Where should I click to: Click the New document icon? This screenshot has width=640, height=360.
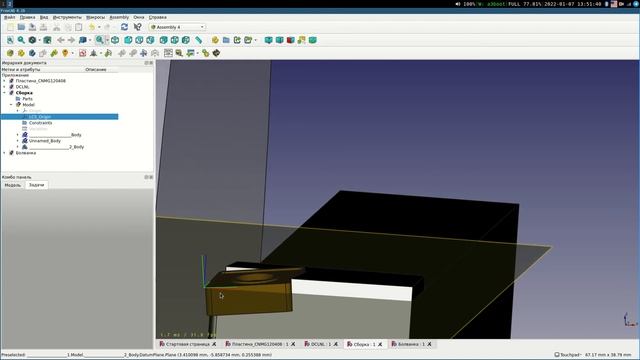(x=10, y=27)
